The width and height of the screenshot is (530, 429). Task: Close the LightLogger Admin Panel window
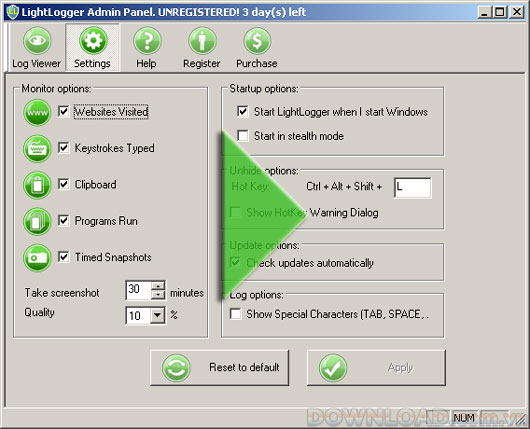[517, 13]
